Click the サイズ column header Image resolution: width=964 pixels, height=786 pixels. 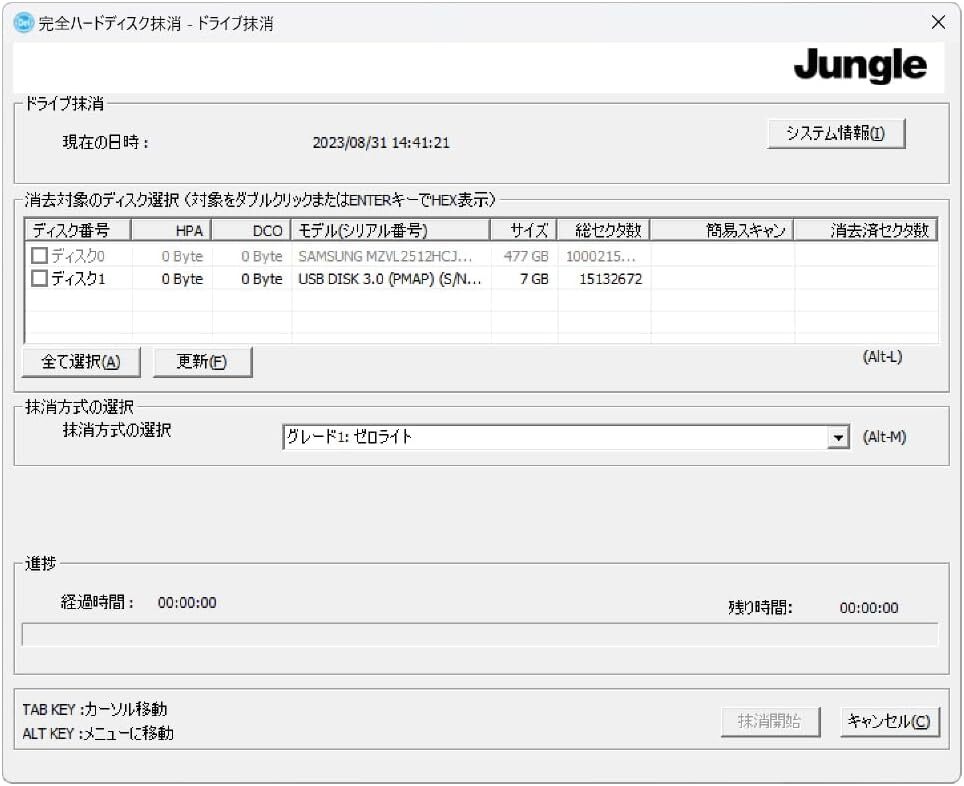coord(524,231)
